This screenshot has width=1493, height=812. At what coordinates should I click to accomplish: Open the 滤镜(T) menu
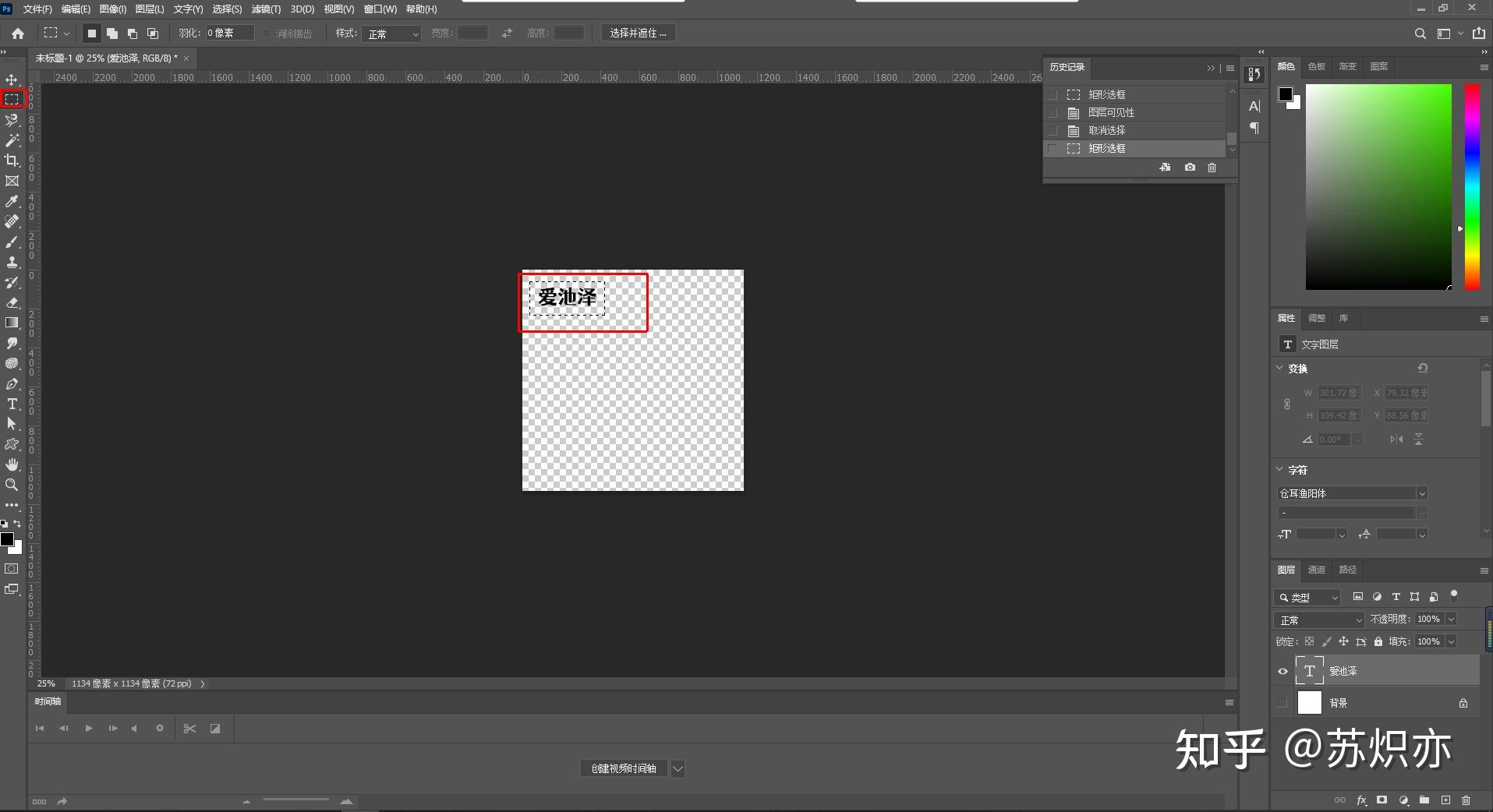point(266,9)
